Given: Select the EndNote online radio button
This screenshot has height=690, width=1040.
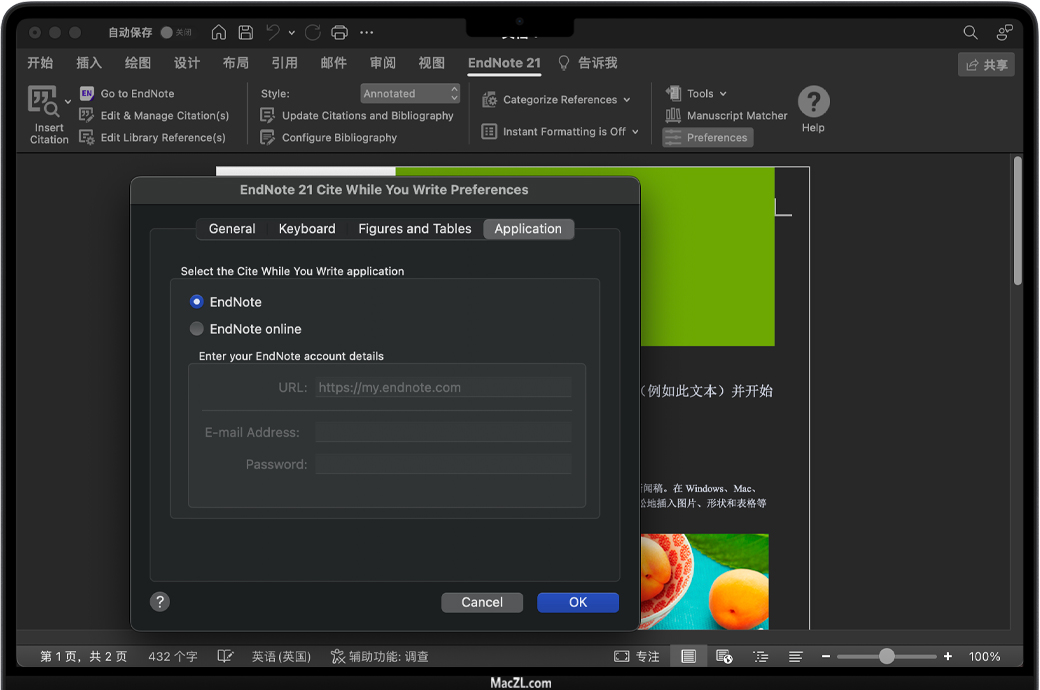Looking at the screenshot, I should 197,328.
